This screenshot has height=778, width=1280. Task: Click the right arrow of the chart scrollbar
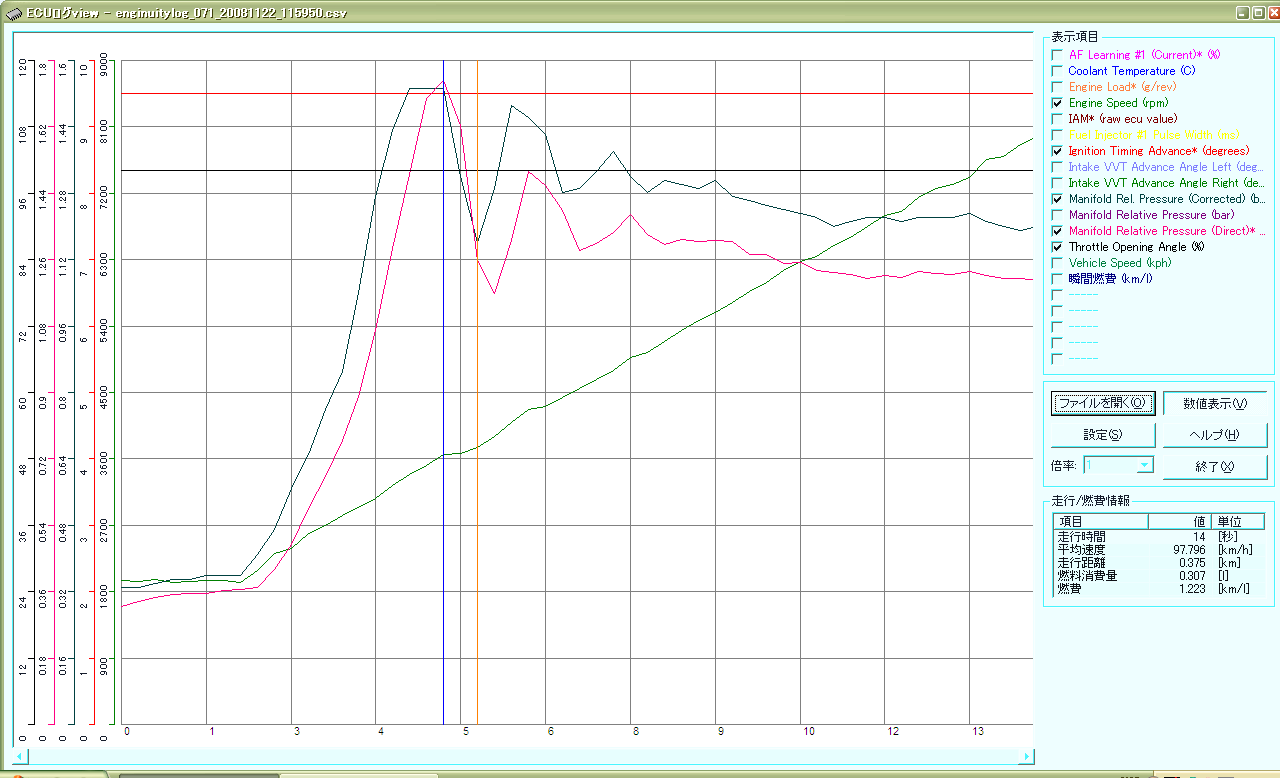click(1027, 756)
